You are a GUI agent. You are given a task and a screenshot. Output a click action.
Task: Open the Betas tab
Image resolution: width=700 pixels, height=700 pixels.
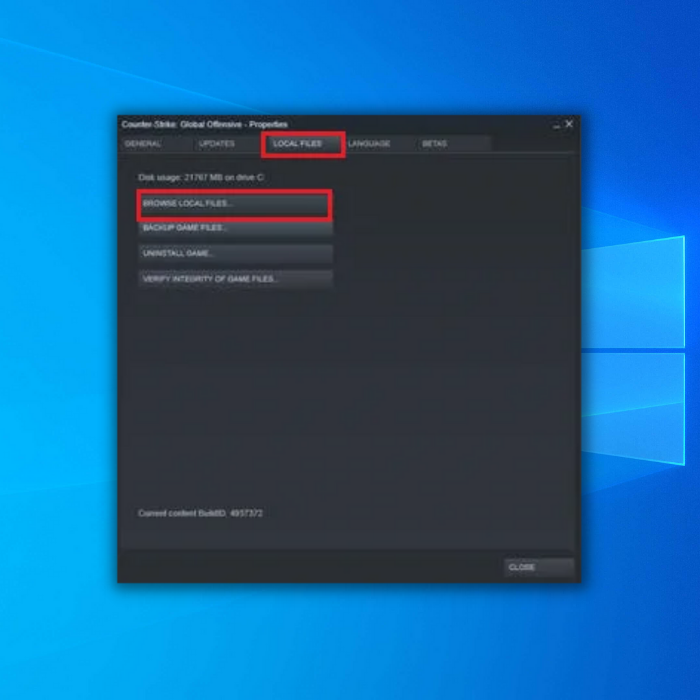453,144
